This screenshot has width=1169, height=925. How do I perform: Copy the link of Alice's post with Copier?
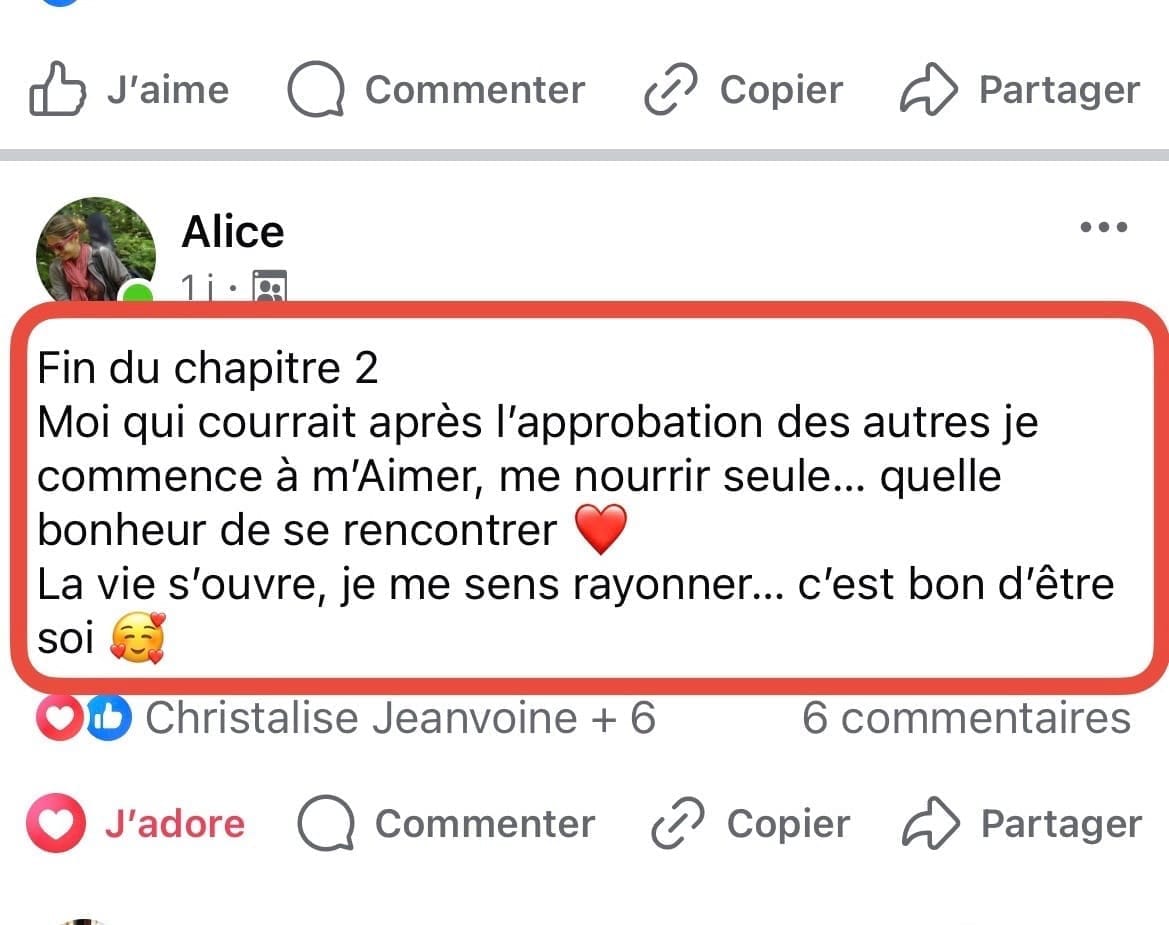click(x=750, y=824)
